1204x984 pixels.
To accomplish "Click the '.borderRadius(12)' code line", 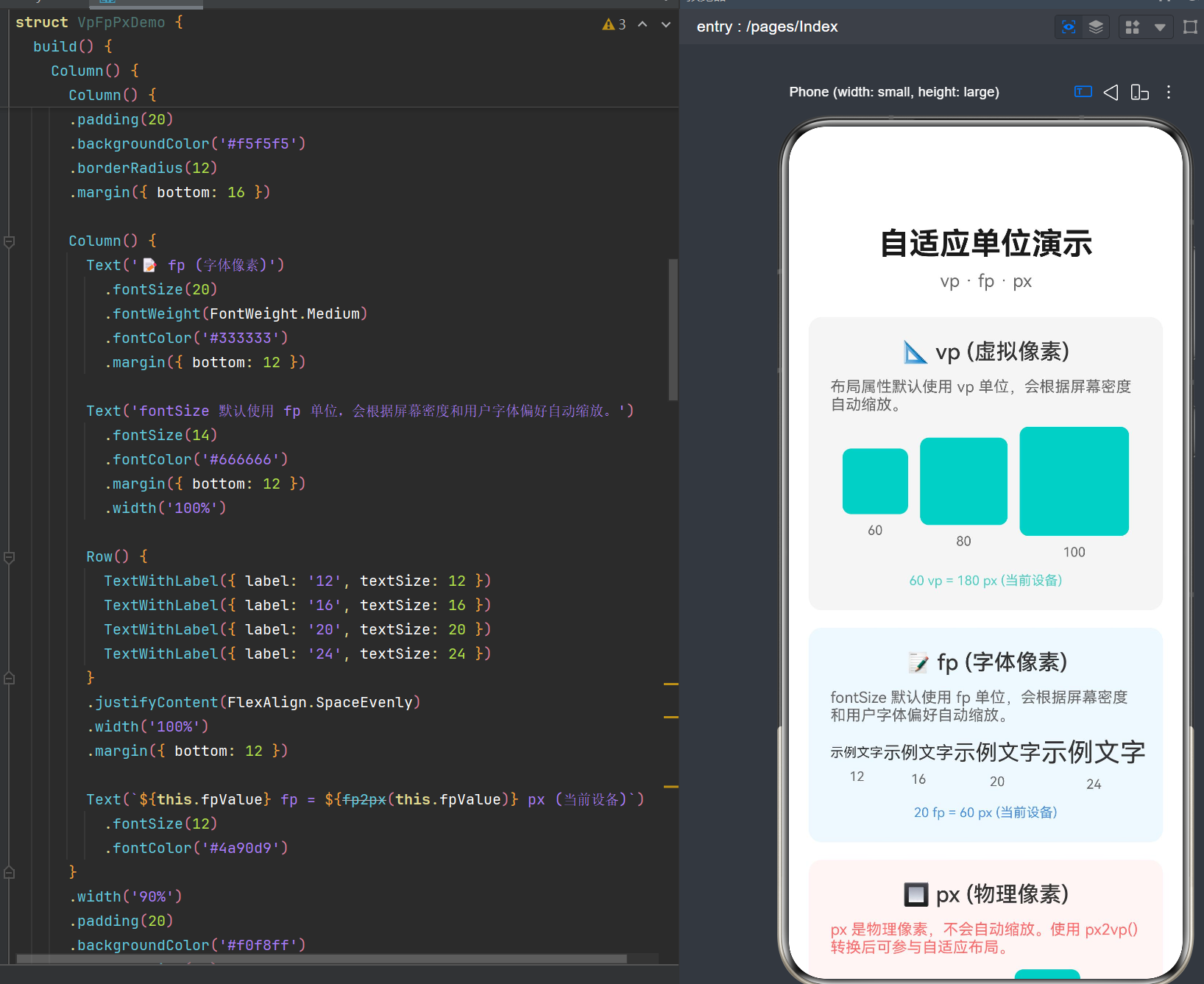I will [144, 168].
